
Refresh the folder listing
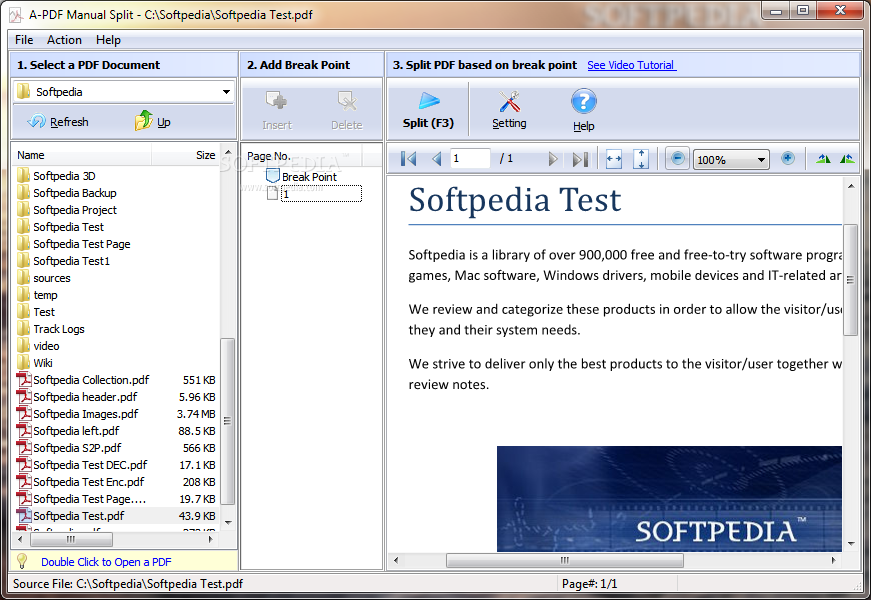(x=58, y=122)
